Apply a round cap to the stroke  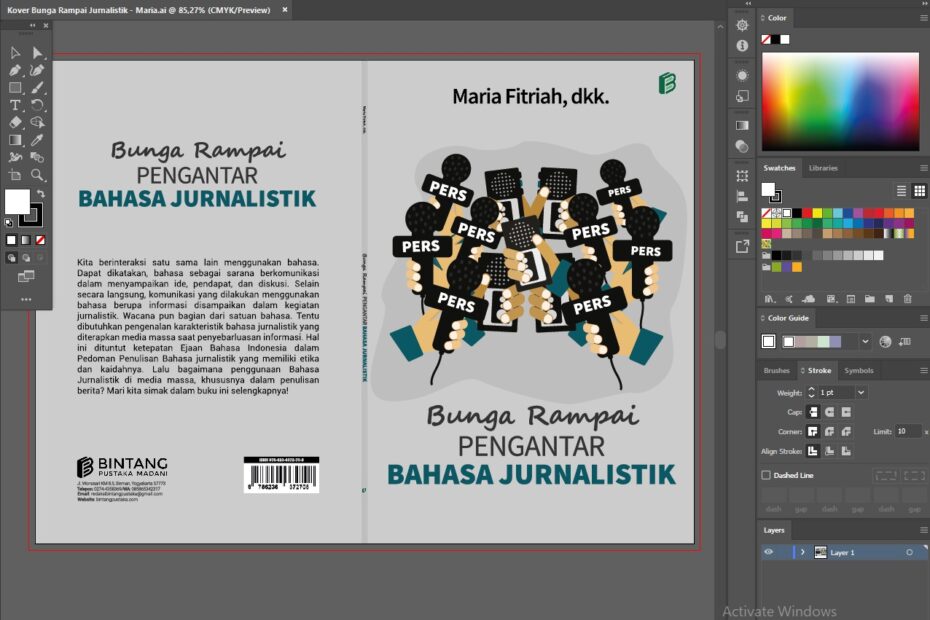pos(829,411)
